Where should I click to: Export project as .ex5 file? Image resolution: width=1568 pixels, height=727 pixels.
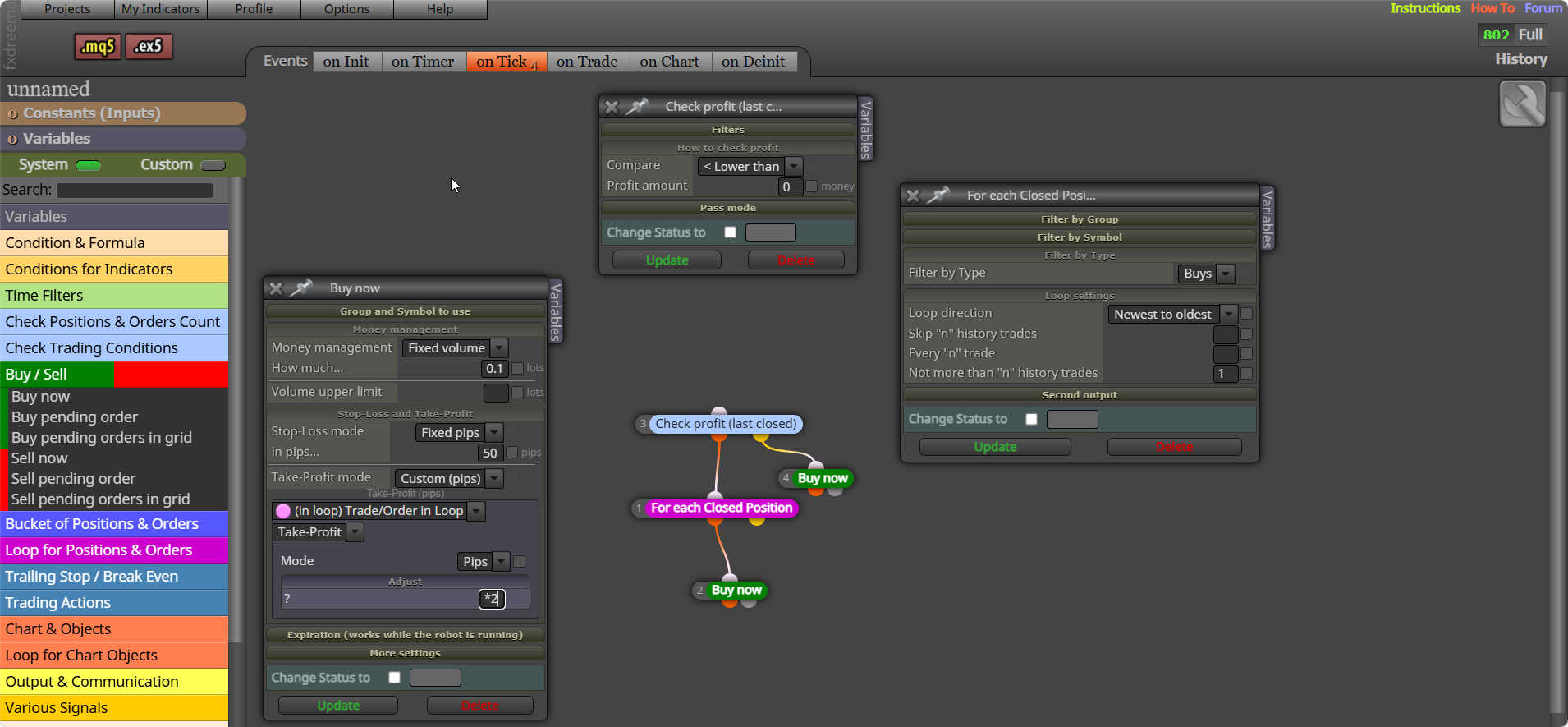pos(149,47)
